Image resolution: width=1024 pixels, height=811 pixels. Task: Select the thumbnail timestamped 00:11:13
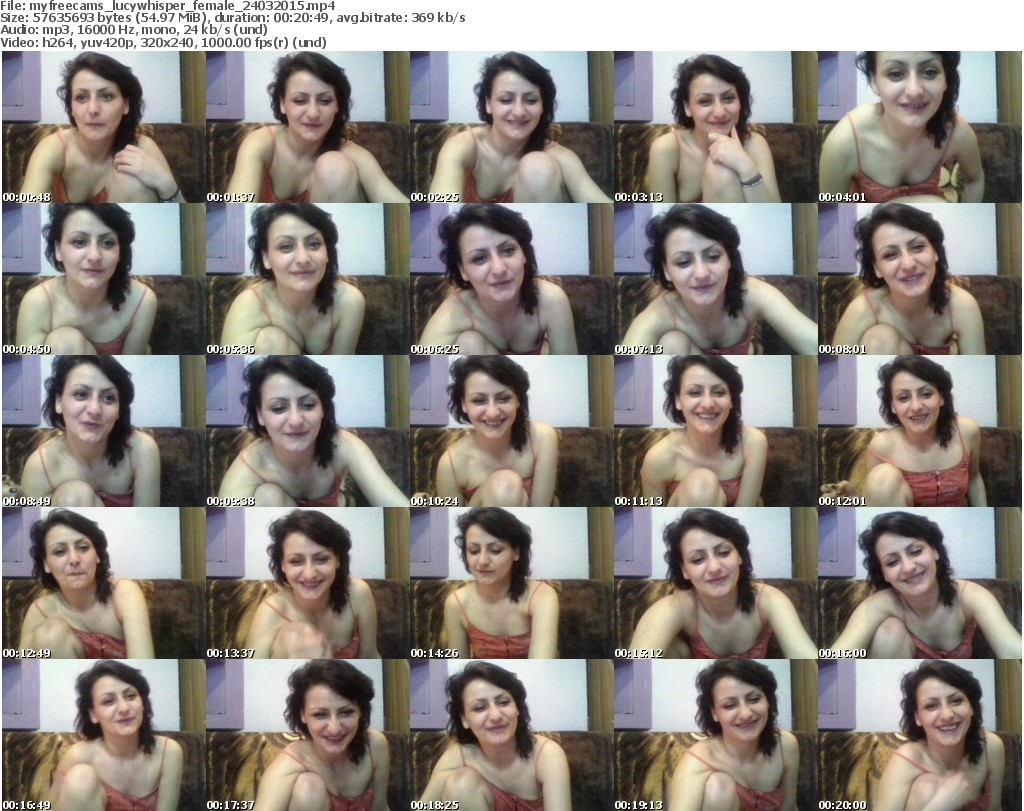pos(716,431)
